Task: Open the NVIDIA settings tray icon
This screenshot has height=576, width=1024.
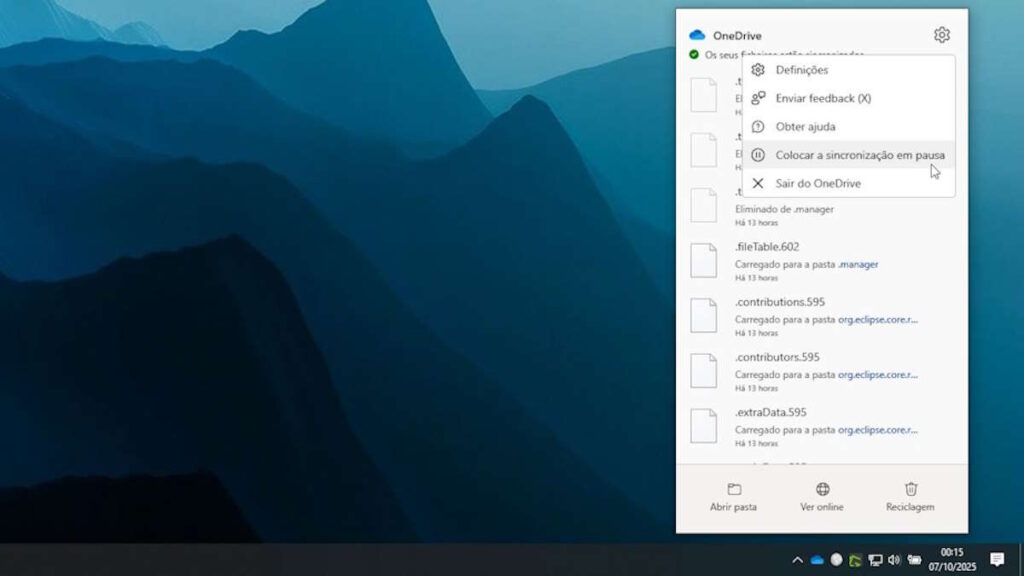Action: coord(853,560)
